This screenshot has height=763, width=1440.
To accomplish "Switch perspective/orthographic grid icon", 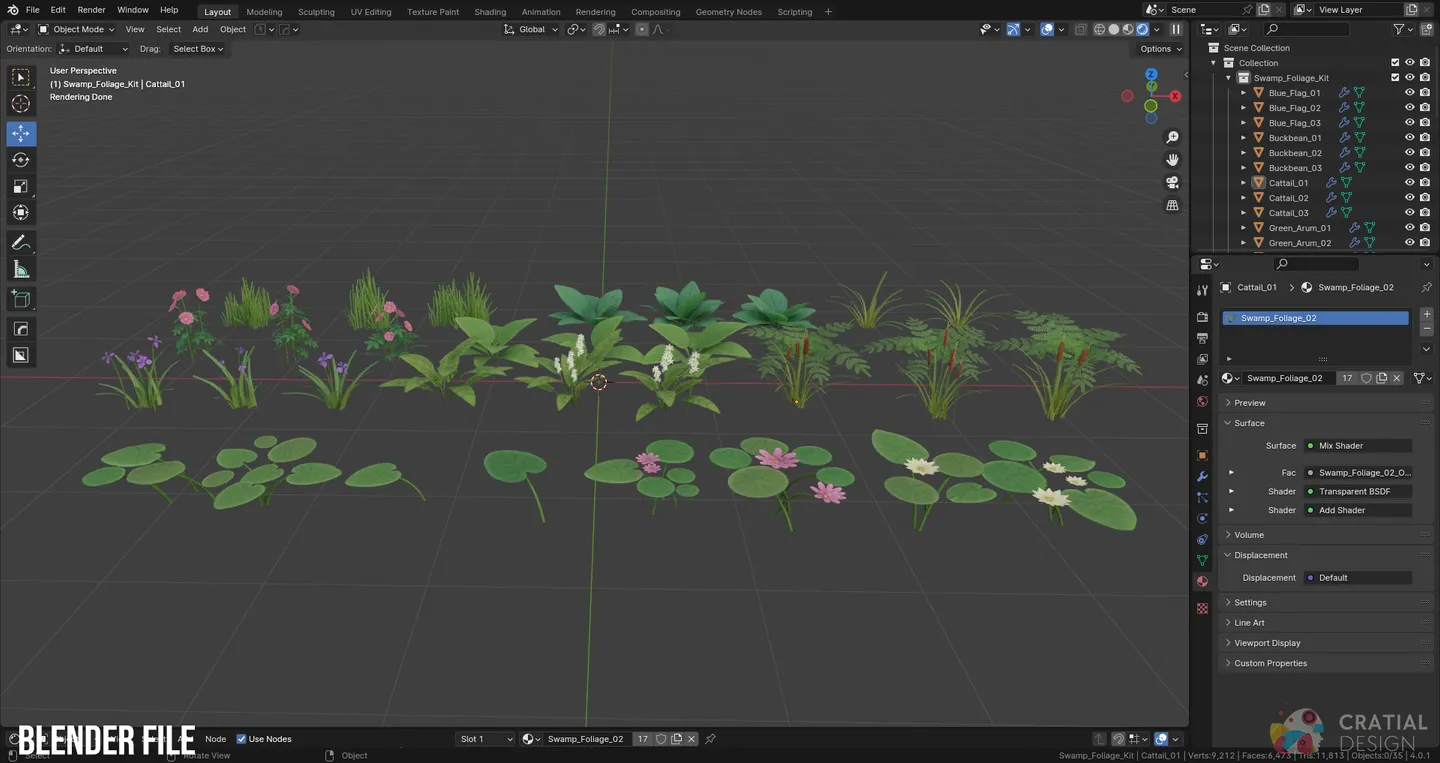I will (x=1173, y=206).
